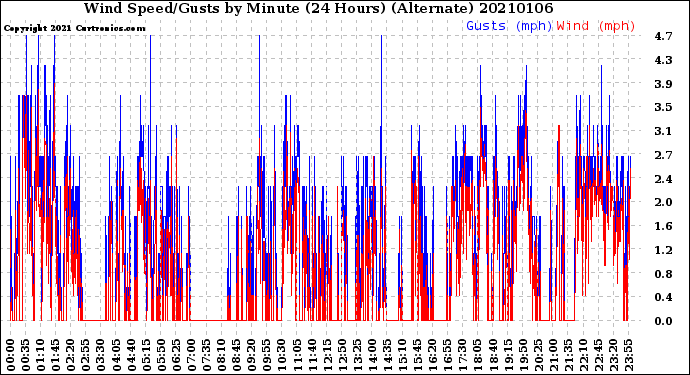Screen dimensions: 690x375
Task: Click the 16:55 time label
Action: (x=448, y=355)
